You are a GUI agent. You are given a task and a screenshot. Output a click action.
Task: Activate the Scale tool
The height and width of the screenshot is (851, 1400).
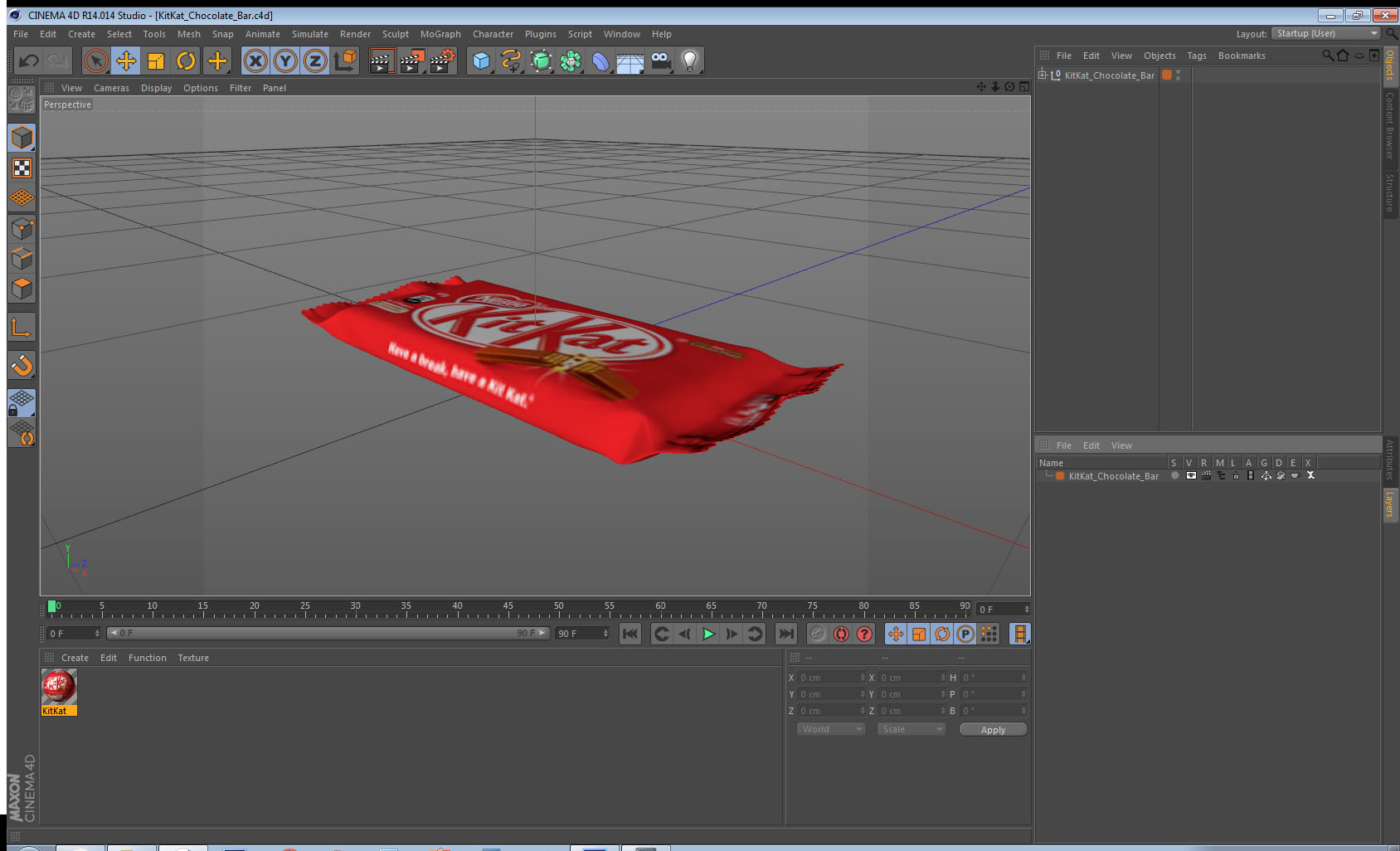click(156, 61)
